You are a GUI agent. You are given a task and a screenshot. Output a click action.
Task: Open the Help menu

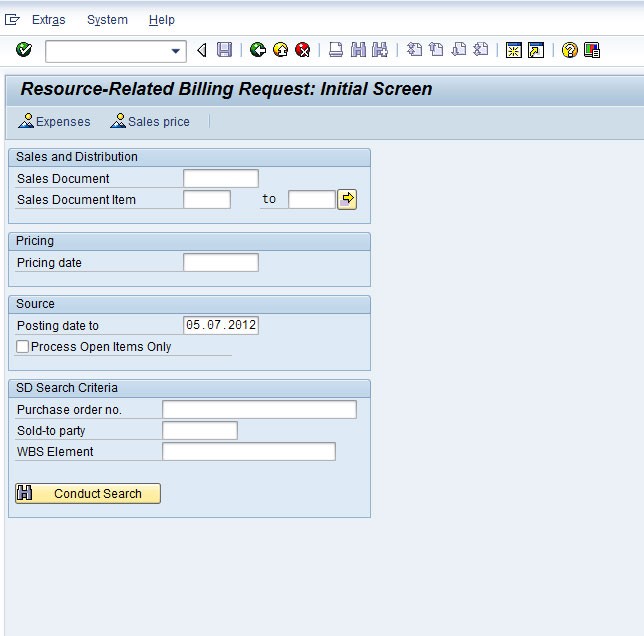(x=162, y=20)
